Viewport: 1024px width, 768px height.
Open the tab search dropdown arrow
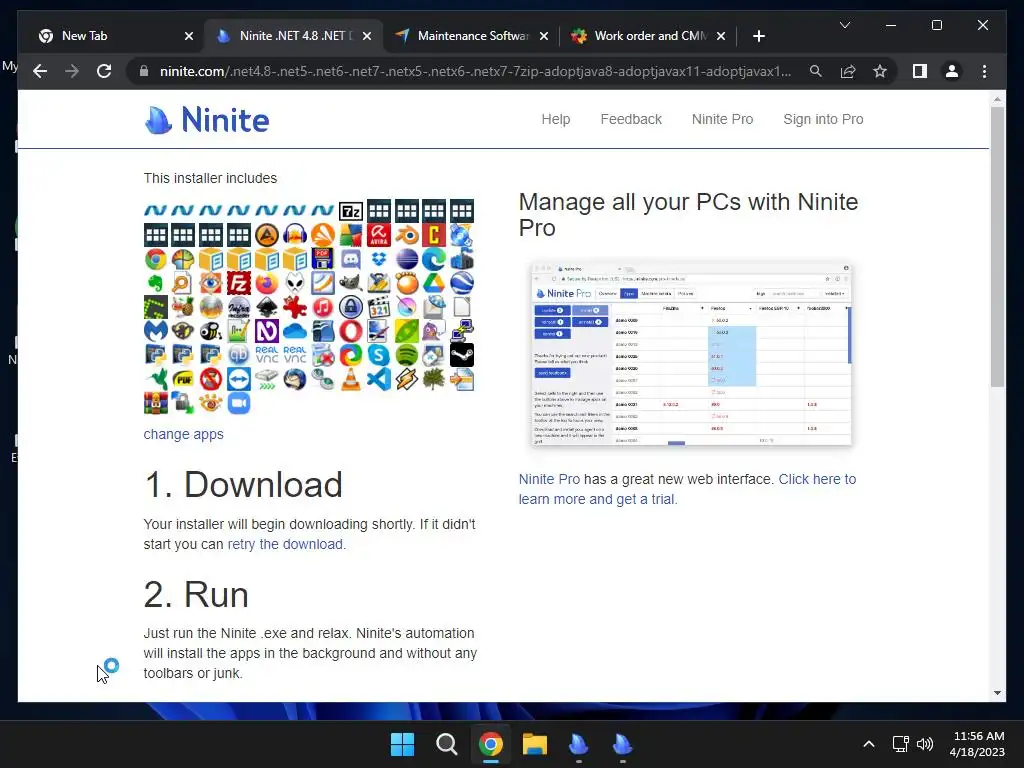(x=844, y=25)
